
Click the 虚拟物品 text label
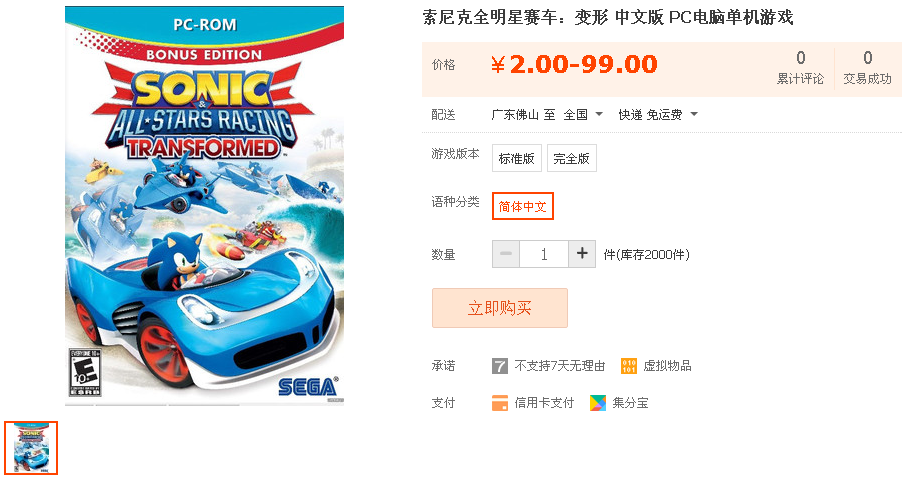(x=667, y=366)
